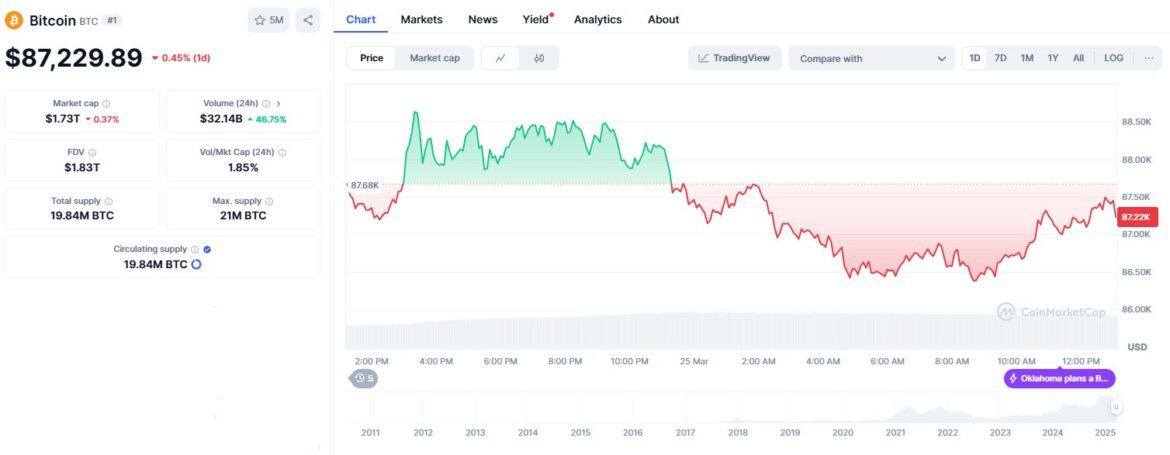The width and height of the screenshot is (1170, 455).
Task: Open the Analytics tab
Action: coord(597,19)
